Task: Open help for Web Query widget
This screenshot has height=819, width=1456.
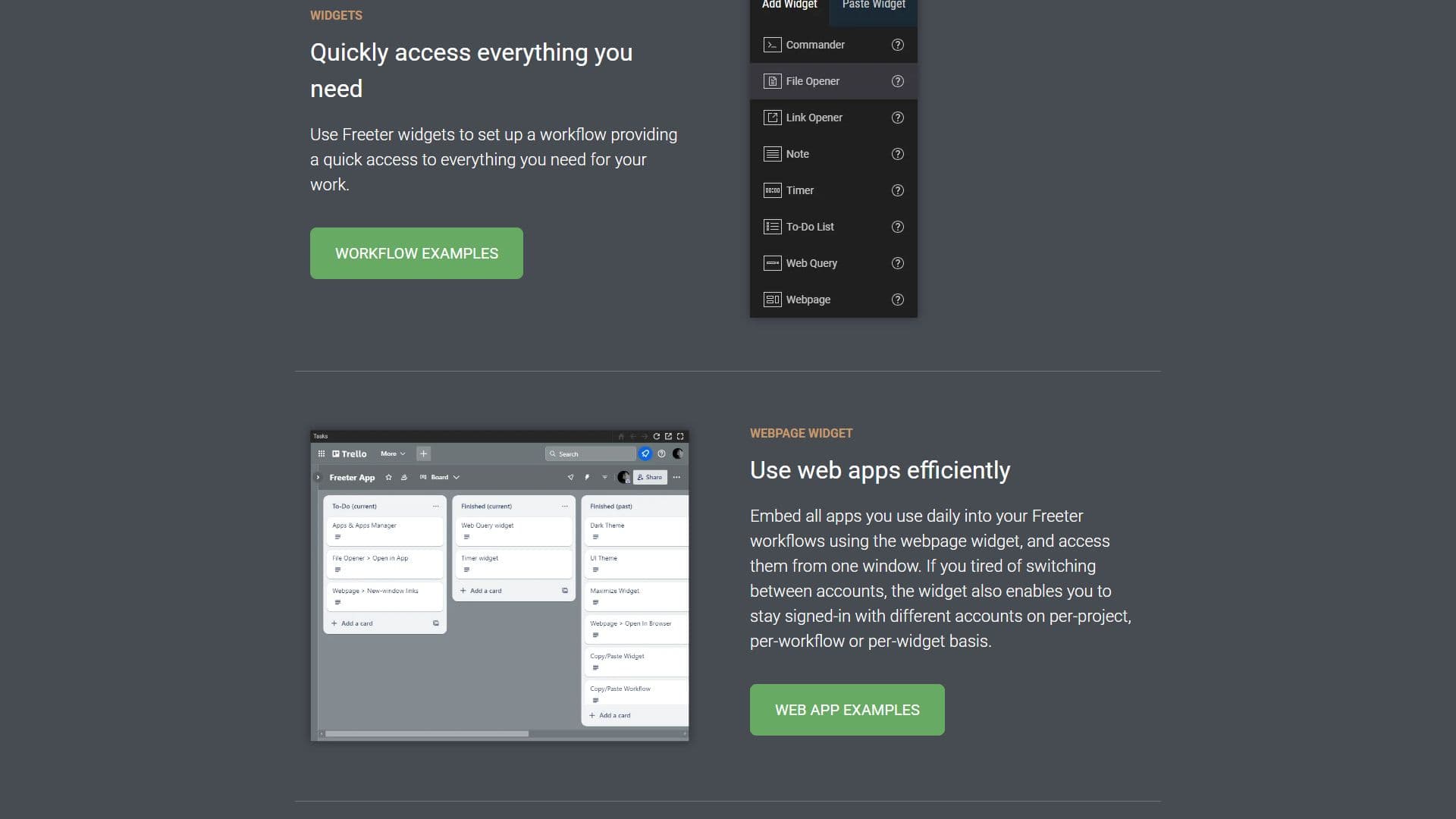Action: tap(898, 263)
